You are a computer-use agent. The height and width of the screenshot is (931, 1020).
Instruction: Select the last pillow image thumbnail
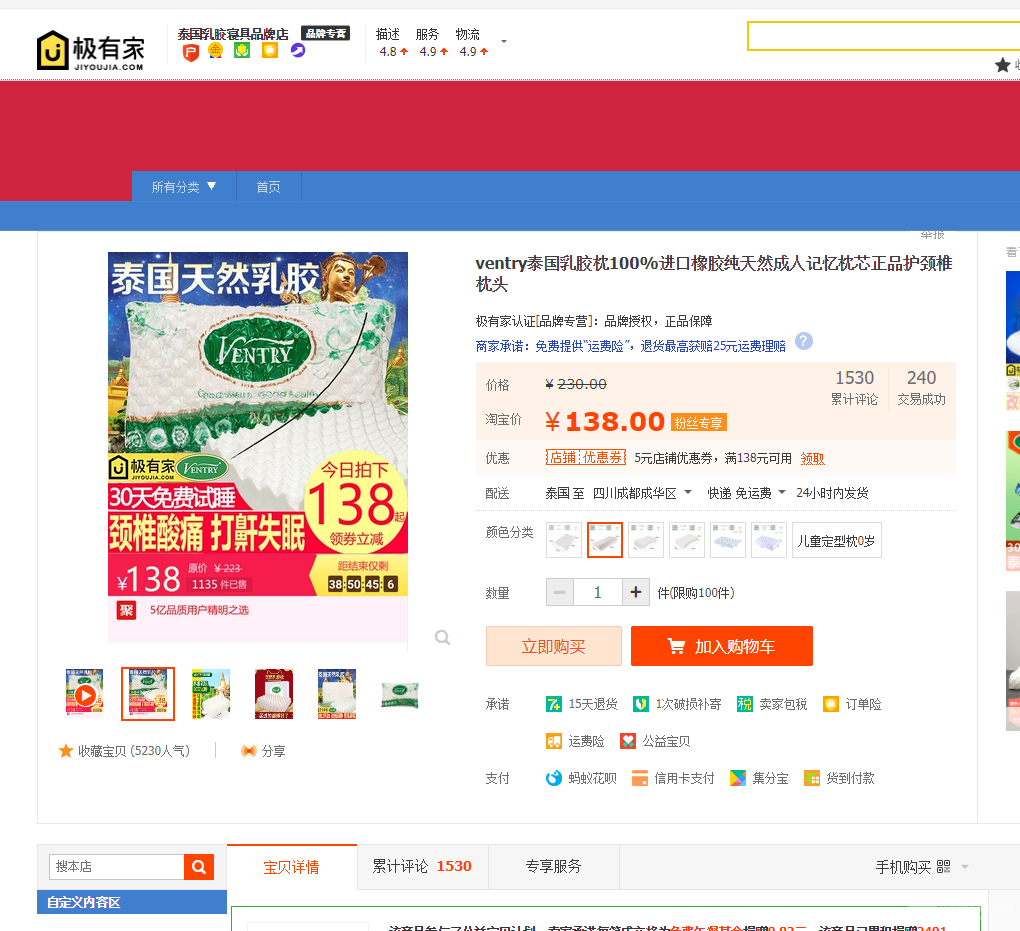click(400, 694)
